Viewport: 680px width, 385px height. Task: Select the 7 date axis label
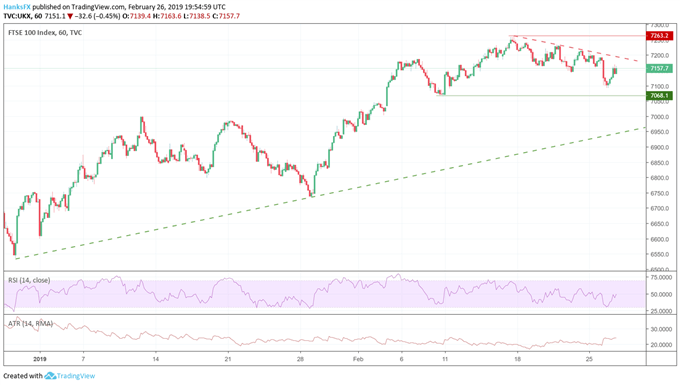[x=83, y=359]
